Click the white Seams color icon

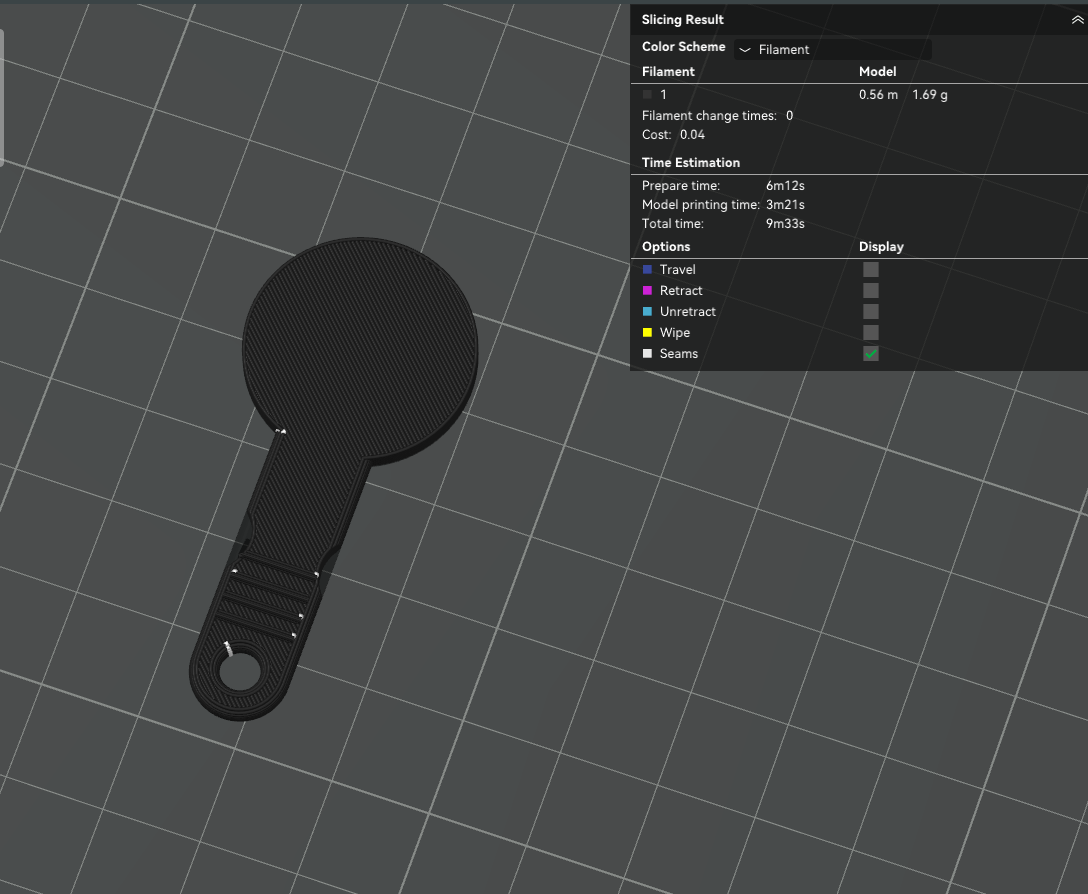(647, 353)
